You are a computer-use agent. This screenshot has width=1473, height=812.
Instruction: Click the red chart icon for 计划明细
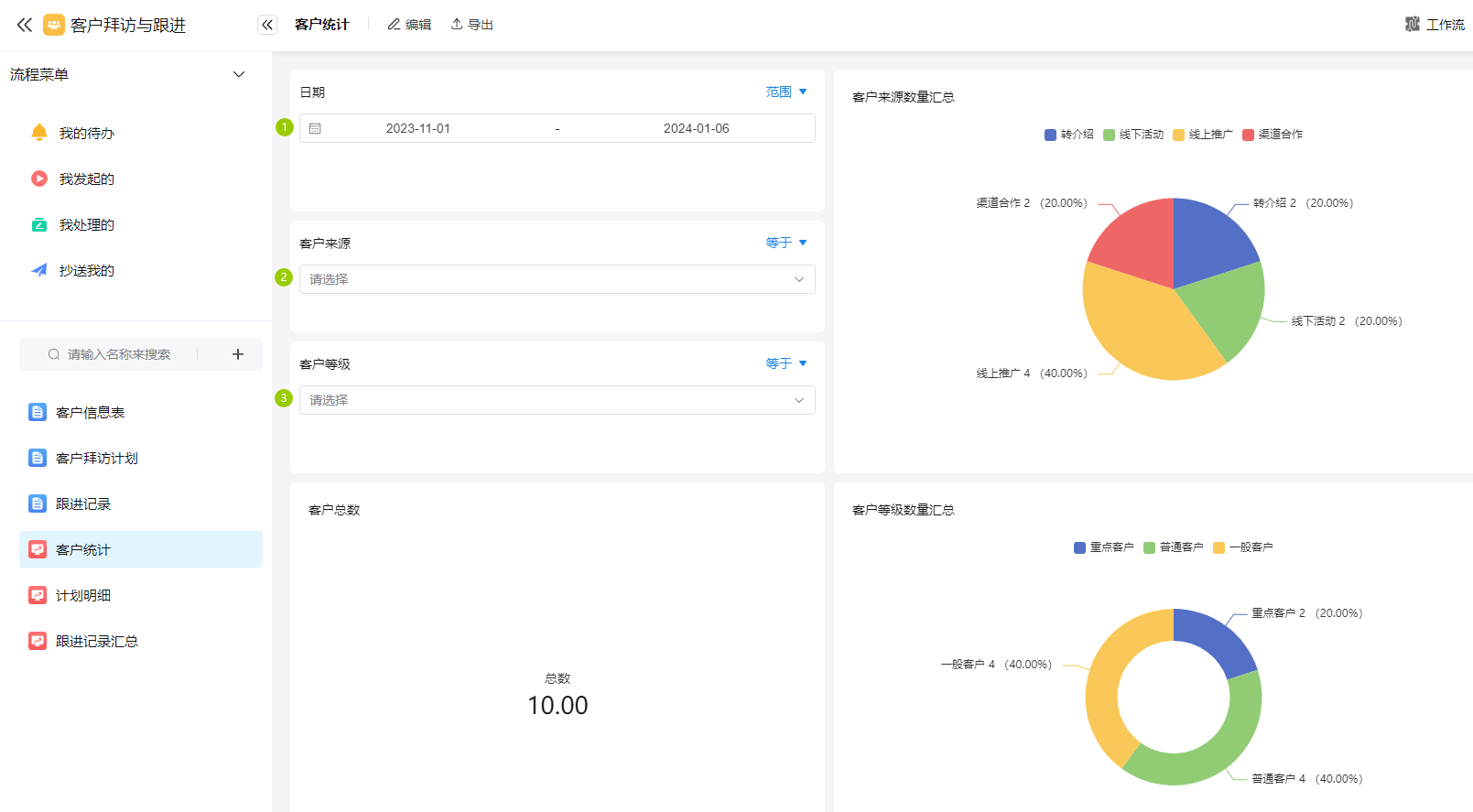tap(38, 595)
